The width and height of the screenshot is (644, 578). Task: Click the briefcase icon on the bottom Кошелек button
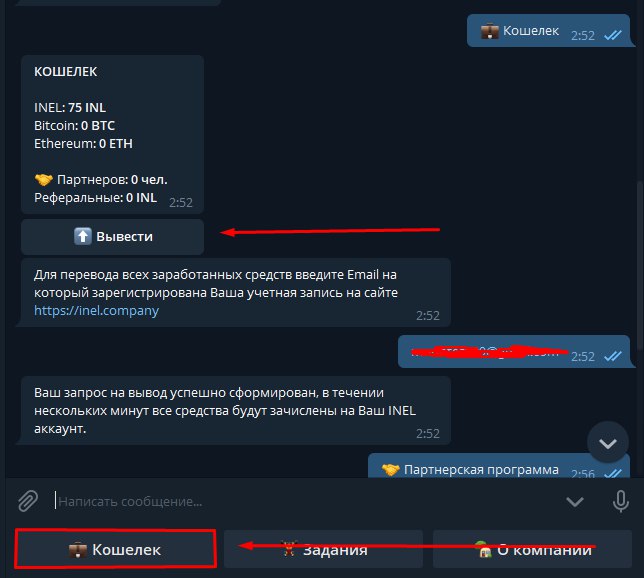[x=78, y=549]
